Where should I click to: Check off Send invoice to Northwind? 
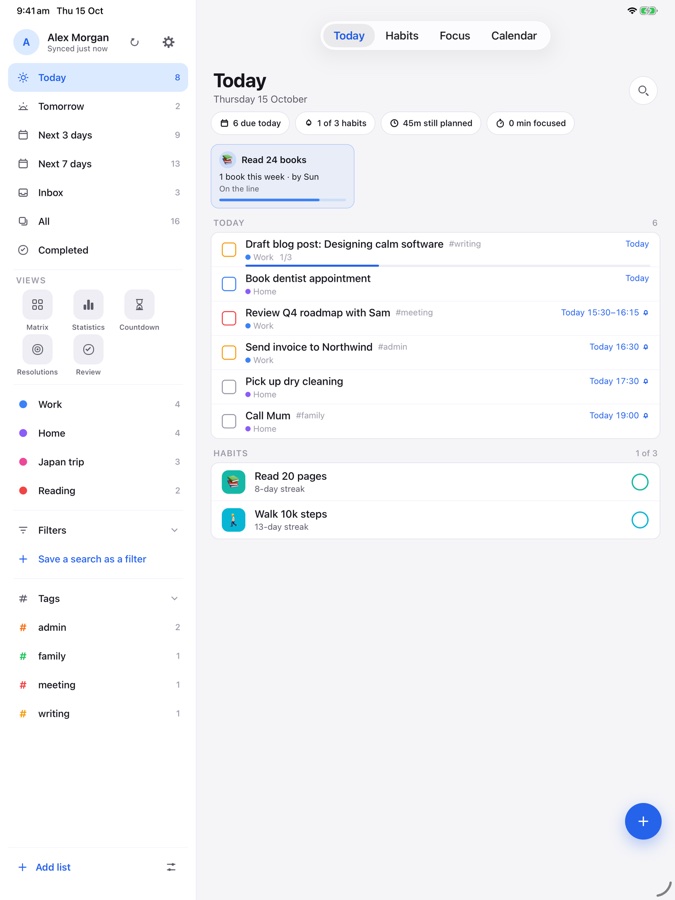pos(229,352)
